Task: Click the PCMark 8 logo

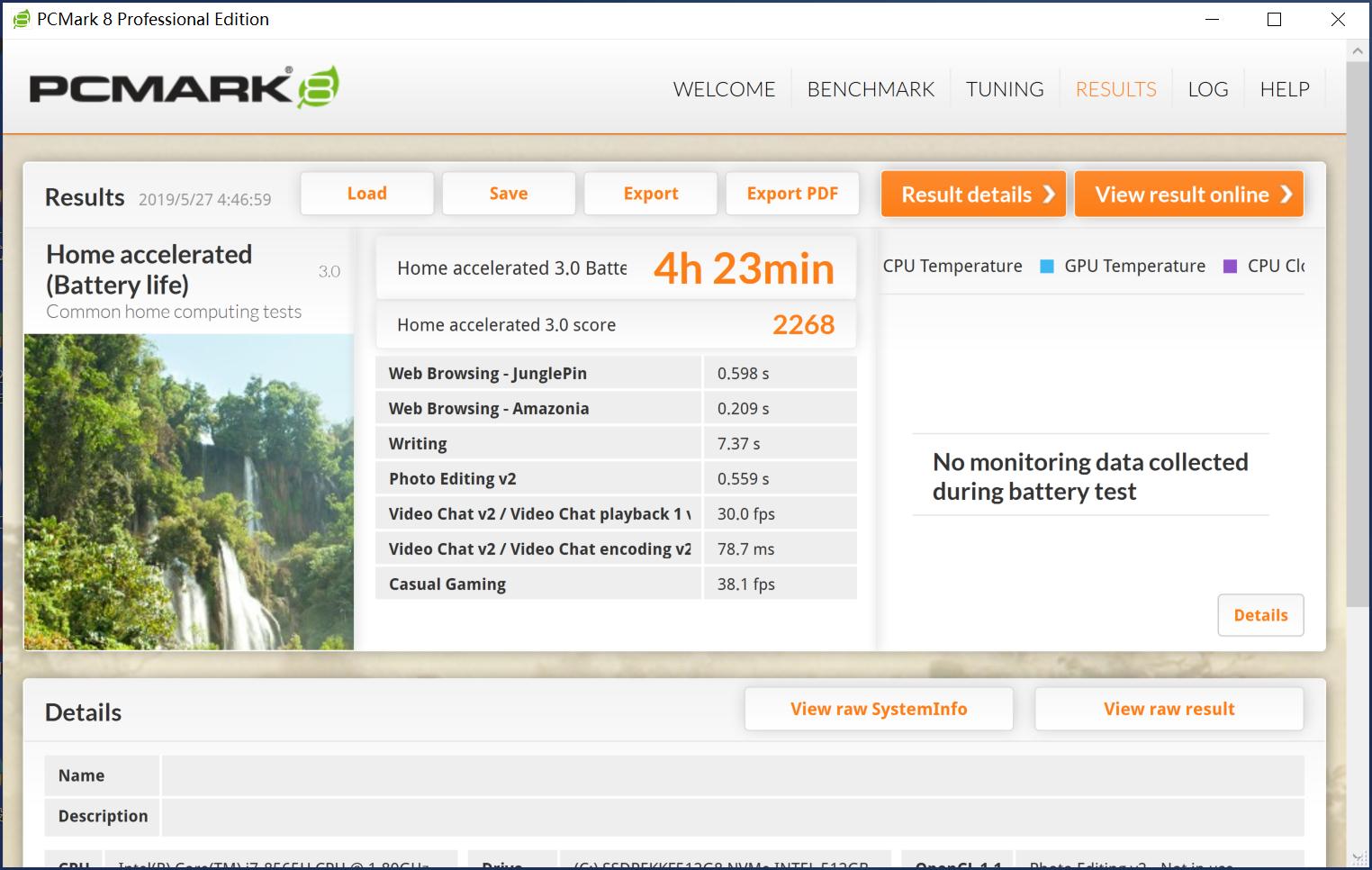Action: 185,87
